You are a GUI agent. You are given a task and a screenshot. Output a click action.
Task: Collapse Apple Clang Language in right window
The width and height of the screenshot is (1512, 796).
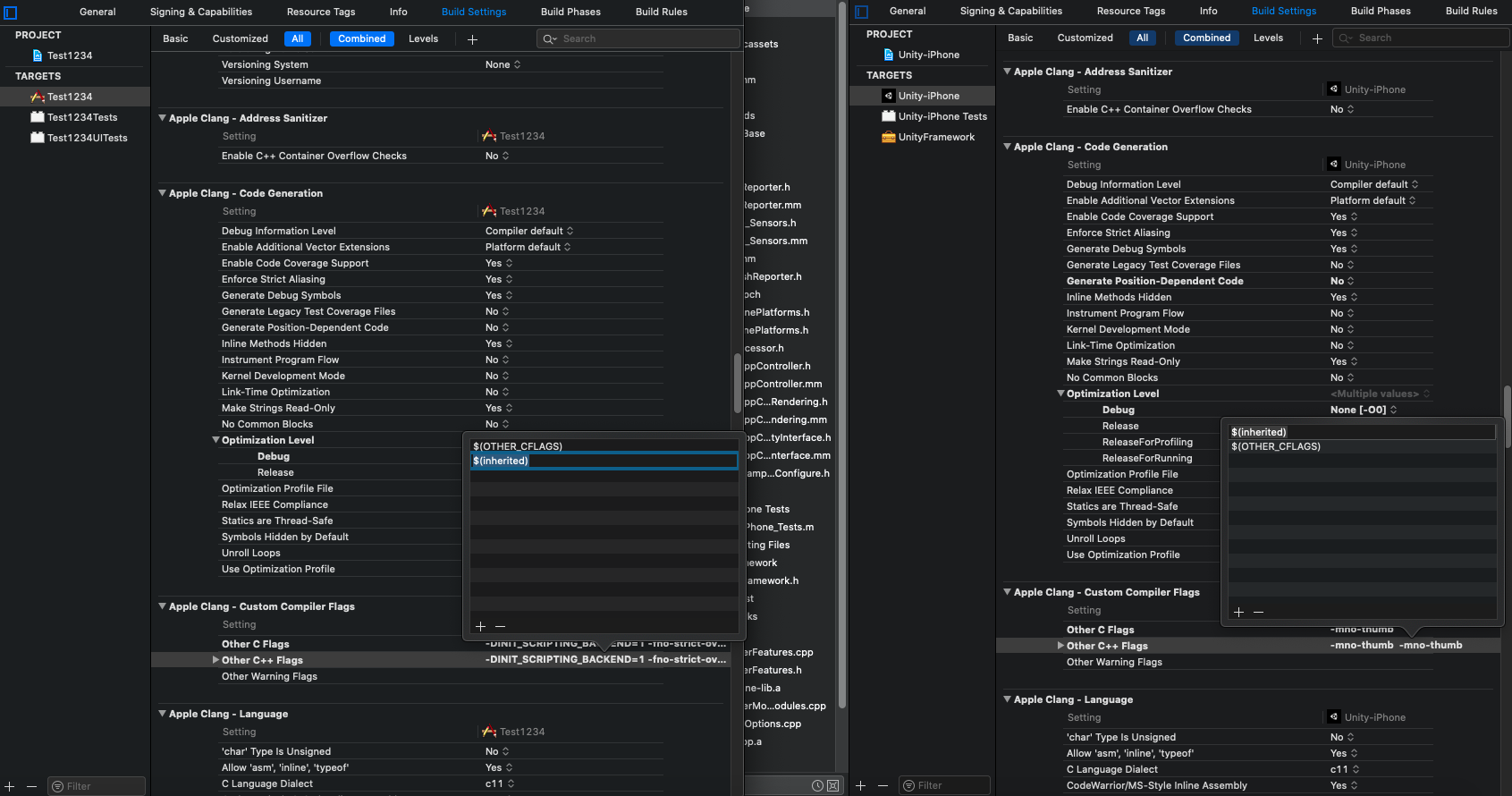click(1008, 699)
